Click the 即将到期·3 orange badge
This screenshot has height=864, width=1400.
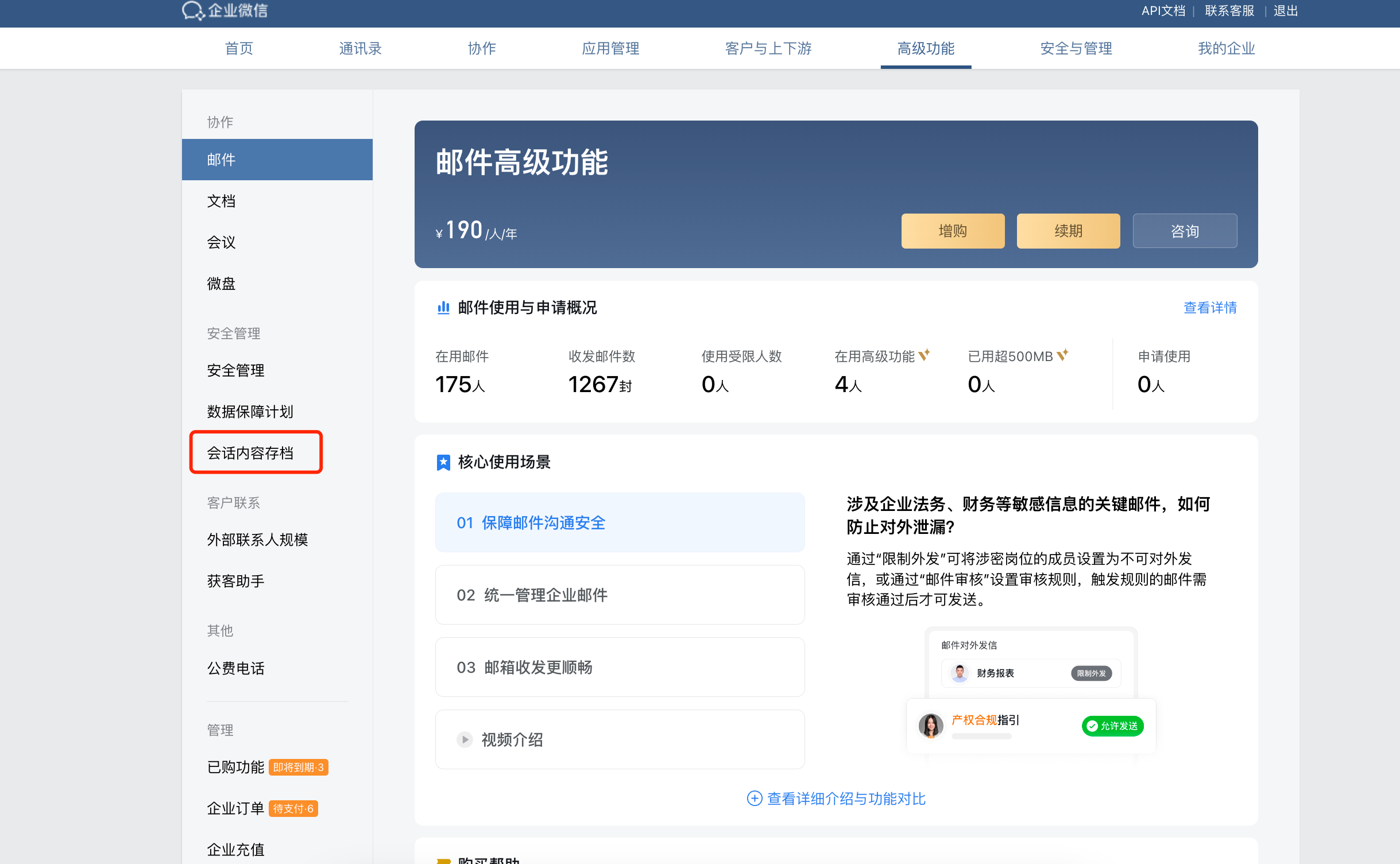tap(299, 768)
